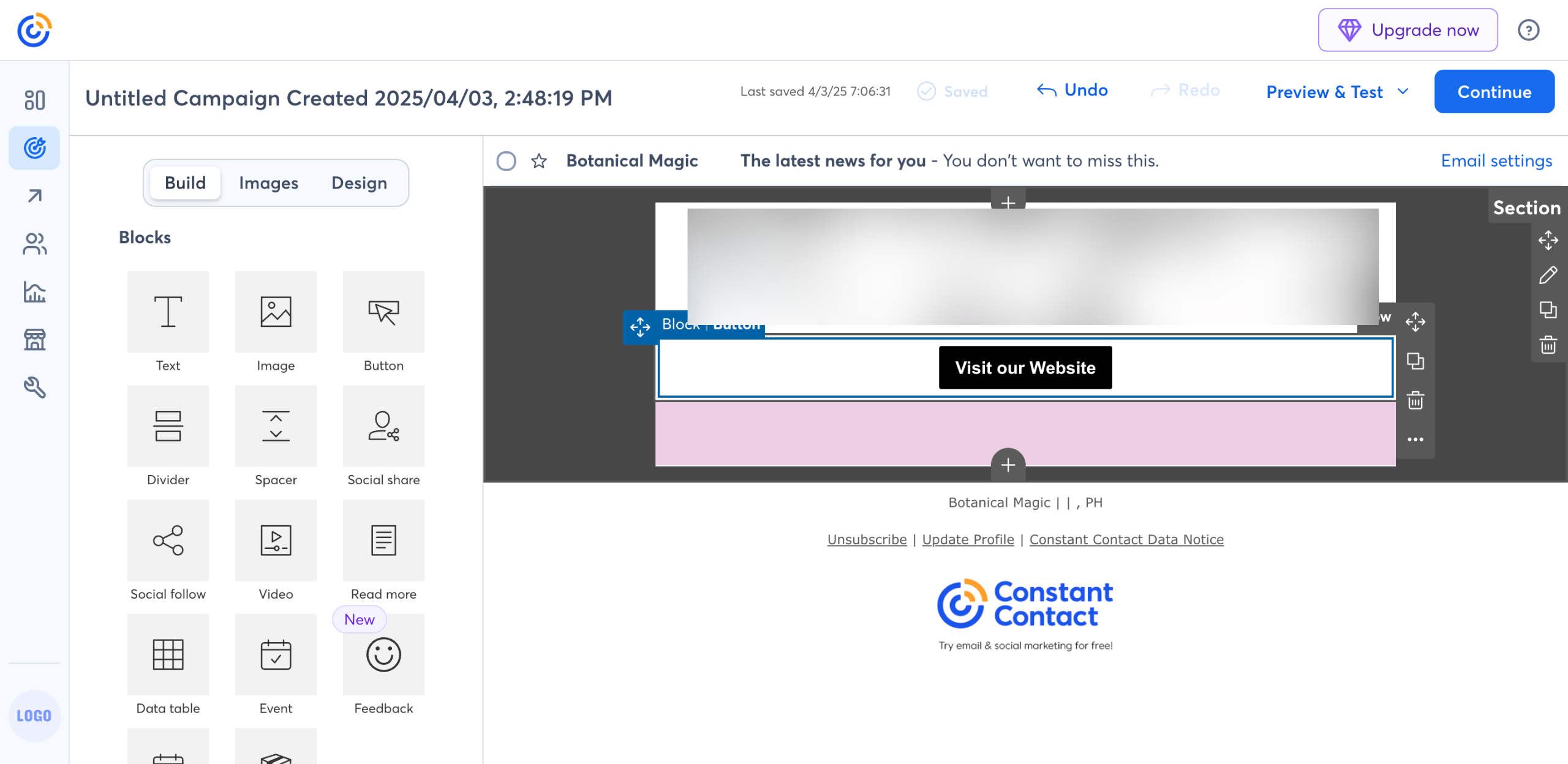
Task: Duplicate the selected button block
Action: click(1415, 361)
